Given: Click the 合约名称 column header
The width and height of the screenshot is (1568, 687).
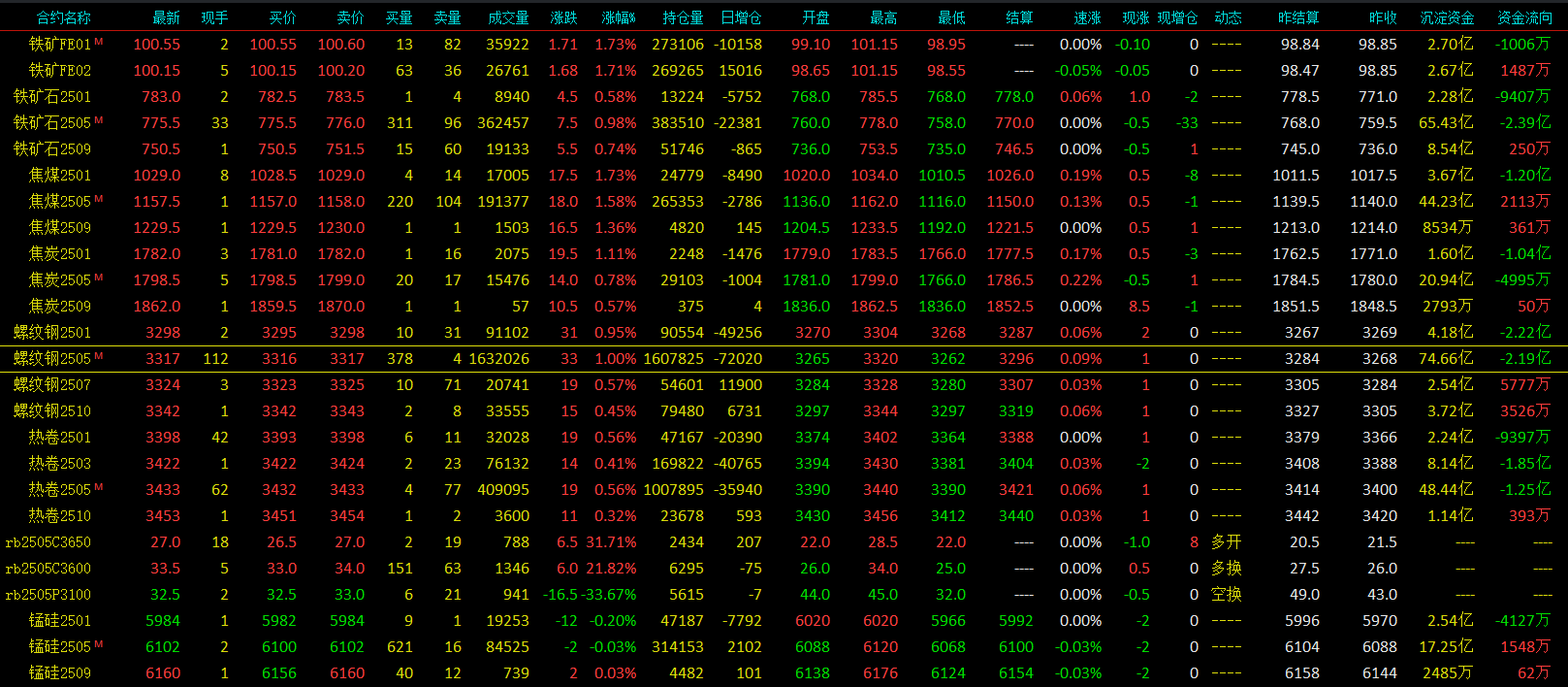Looking at the screenshot, I should pos(64,17).
